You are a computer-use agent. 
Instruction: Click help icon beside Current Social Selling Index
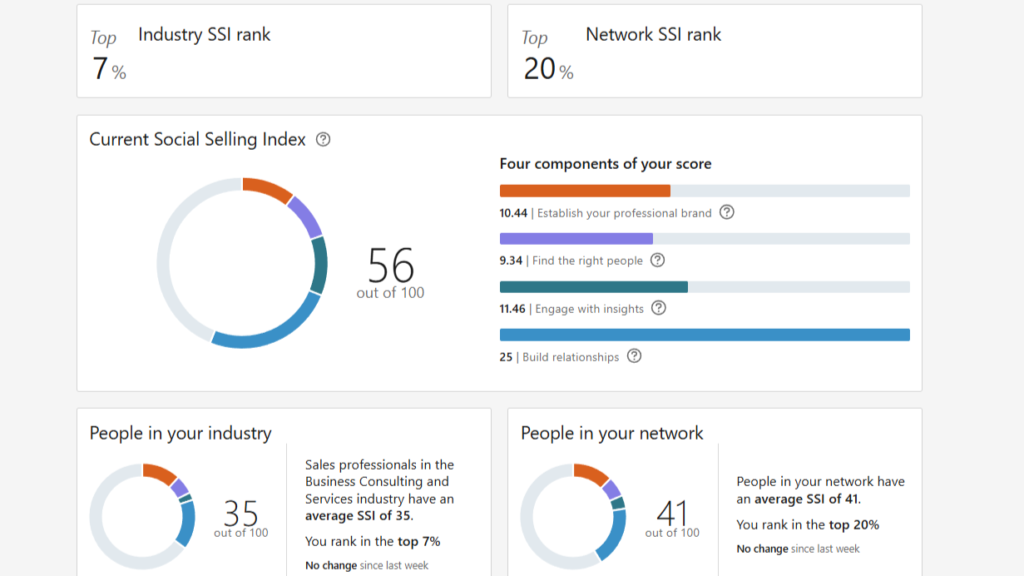pos(323,140)
